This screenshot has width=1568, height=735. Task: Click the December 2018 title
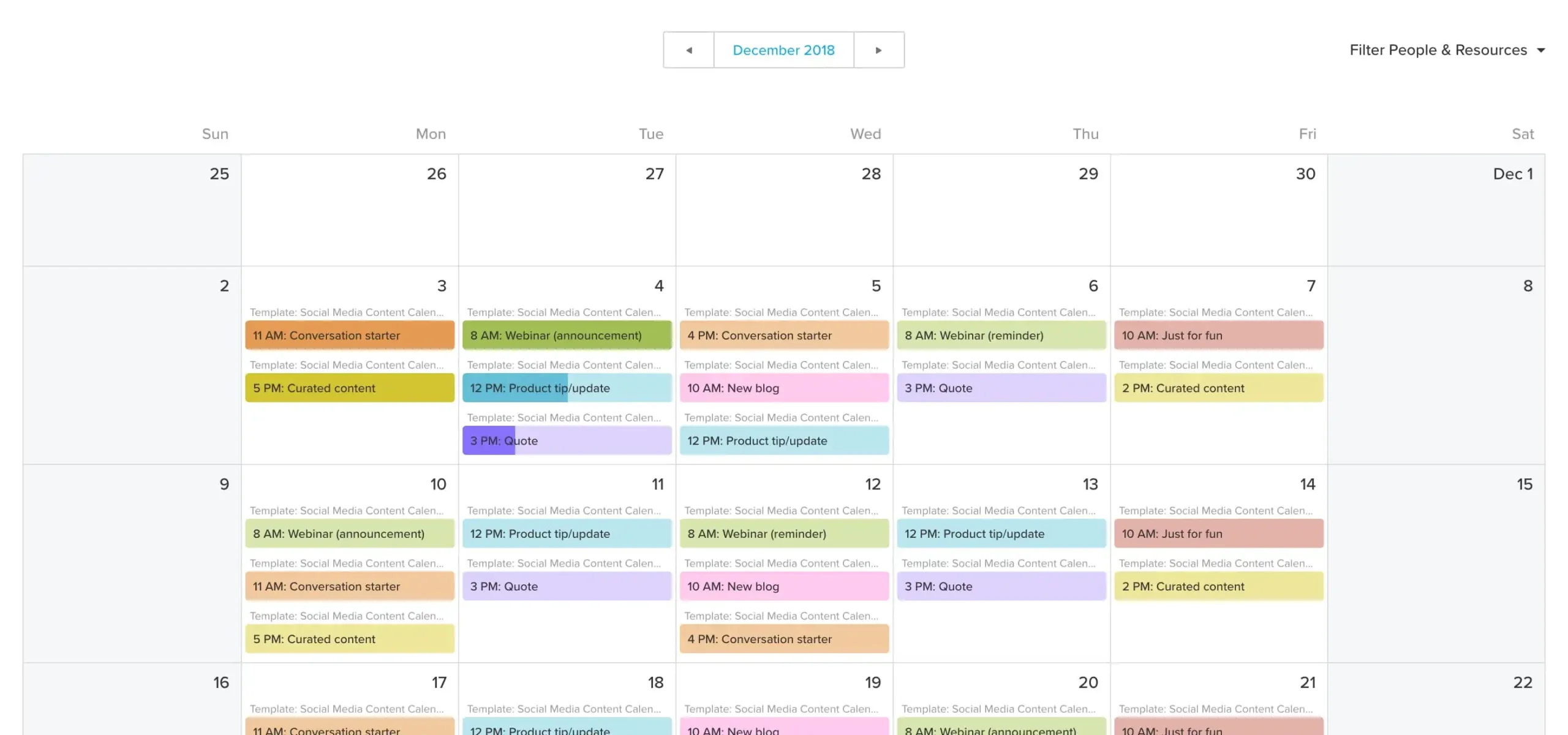click(783, 50)
